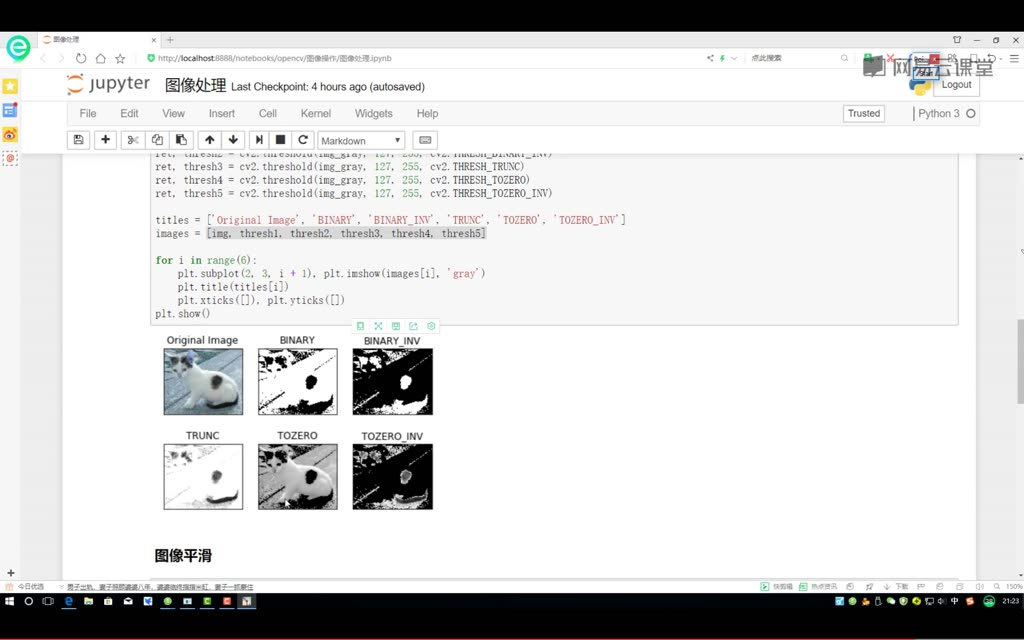Open the Edit menu
This screenshot has width=1024, height=640.
(129, 113)
